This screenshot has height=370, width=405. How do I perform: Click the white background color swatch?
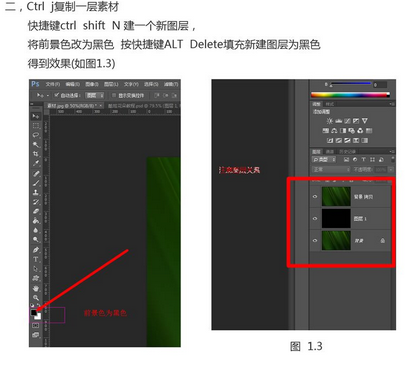pos(38,317)
